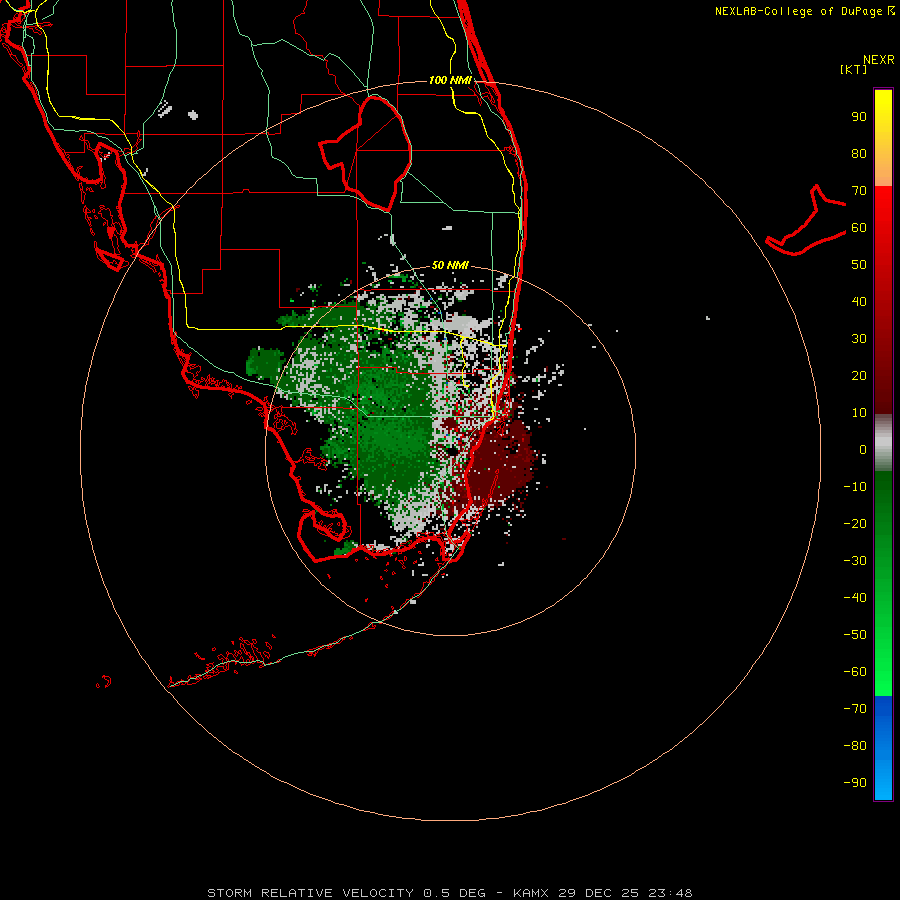900x900 pixels.
Task: Select the 50 NMI range ring label
Action: (450, 265)
